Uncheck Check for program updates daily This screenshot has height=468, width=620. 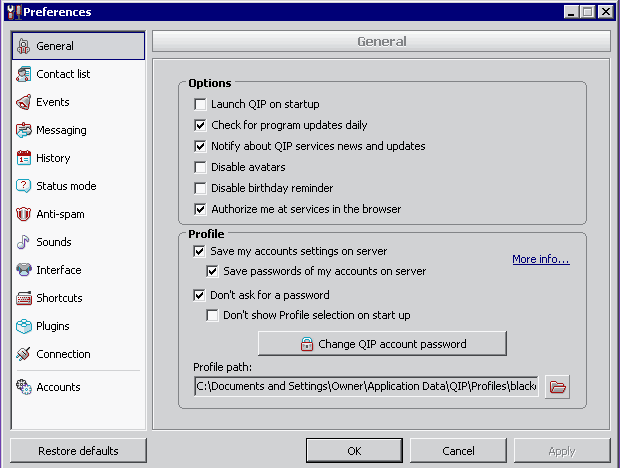(x=200, y=125)
